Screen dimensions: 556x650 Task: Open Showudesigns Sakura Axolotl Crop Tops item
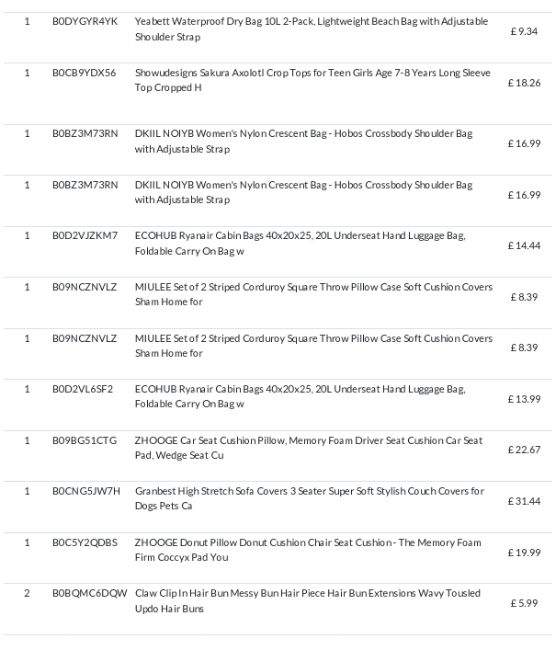coord(313,80)
